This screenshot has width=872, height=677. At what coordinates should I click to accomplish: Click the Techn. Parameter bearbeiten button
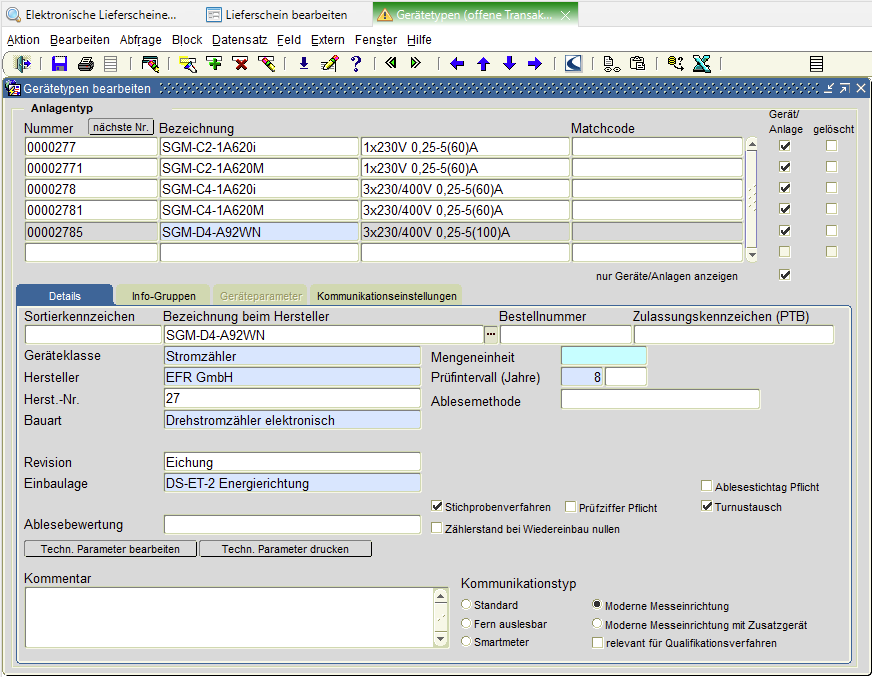pos(110,549)
